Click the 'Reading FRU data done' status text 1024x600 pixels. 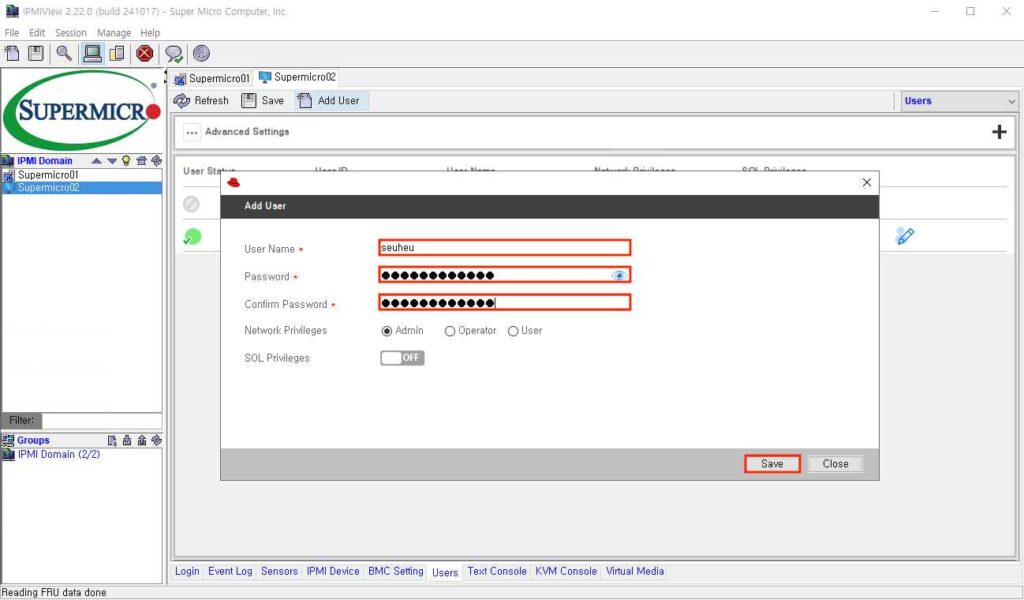[x=54, y=593]
